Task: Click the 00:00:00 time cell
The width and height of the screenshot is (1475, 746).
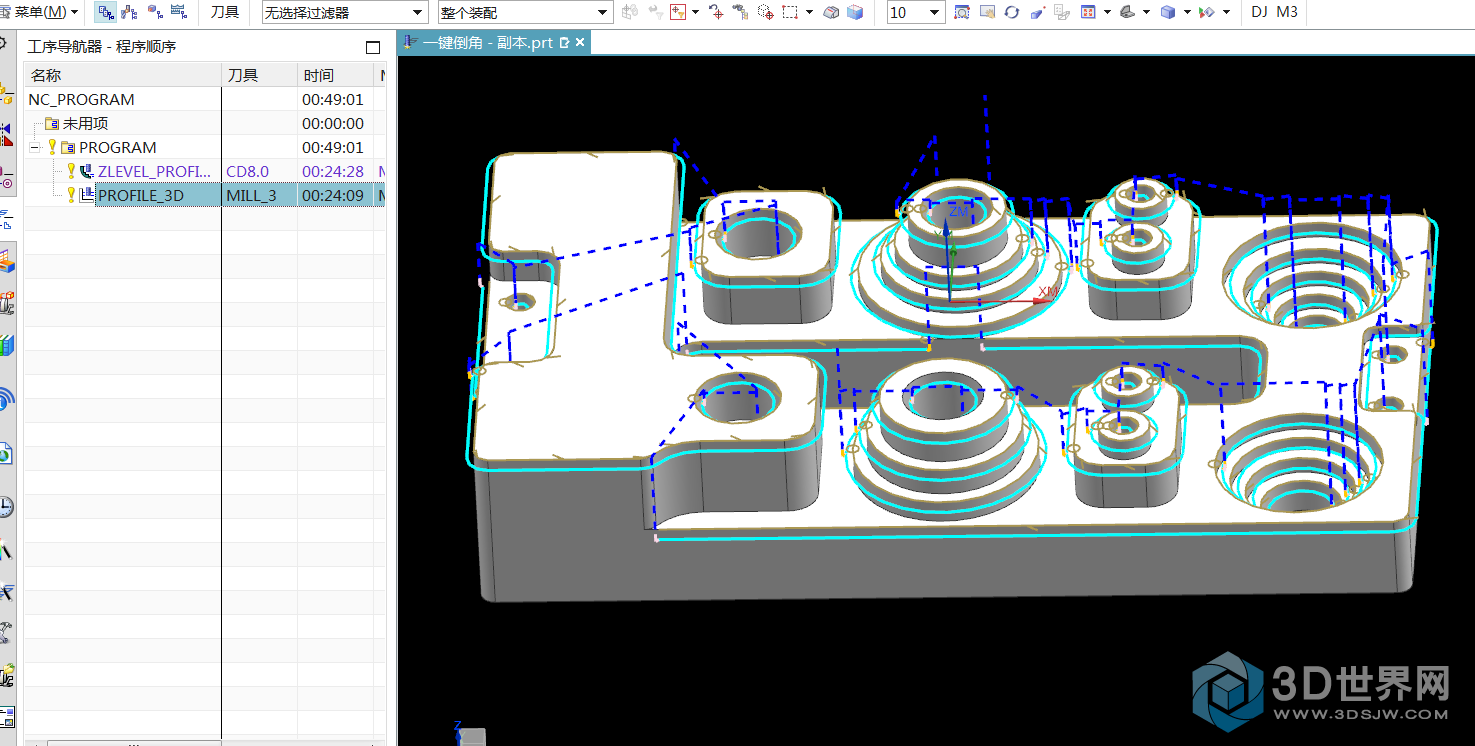Action: click(x=333, y=123)
